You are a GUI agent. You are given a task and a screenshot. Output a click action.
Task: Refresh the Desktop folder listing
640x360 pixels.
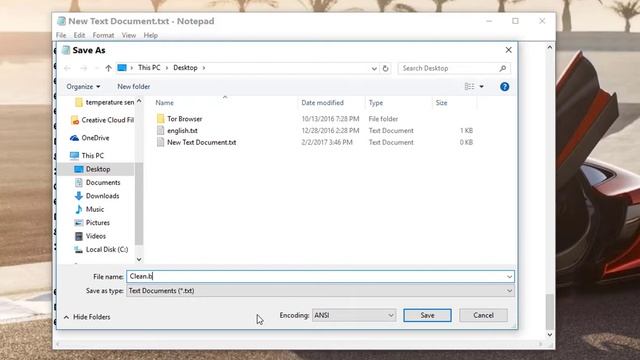tap(385, 68)
